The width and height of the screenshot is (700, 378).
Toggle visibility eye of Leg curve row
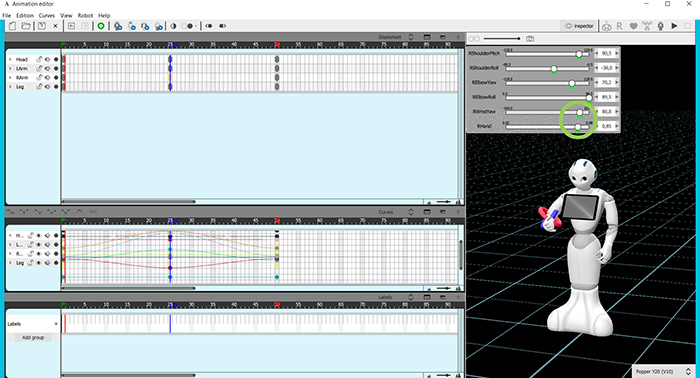39,263
